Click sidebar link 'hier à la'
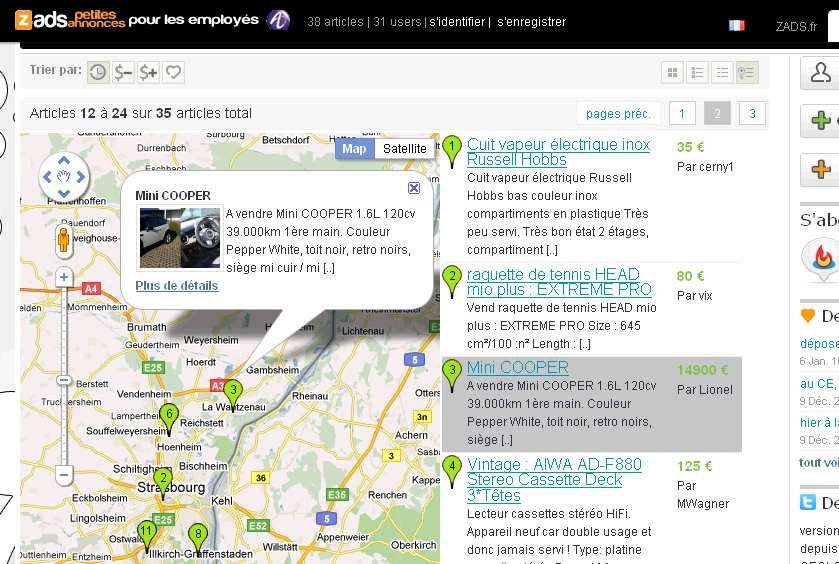 pos(819,423)
